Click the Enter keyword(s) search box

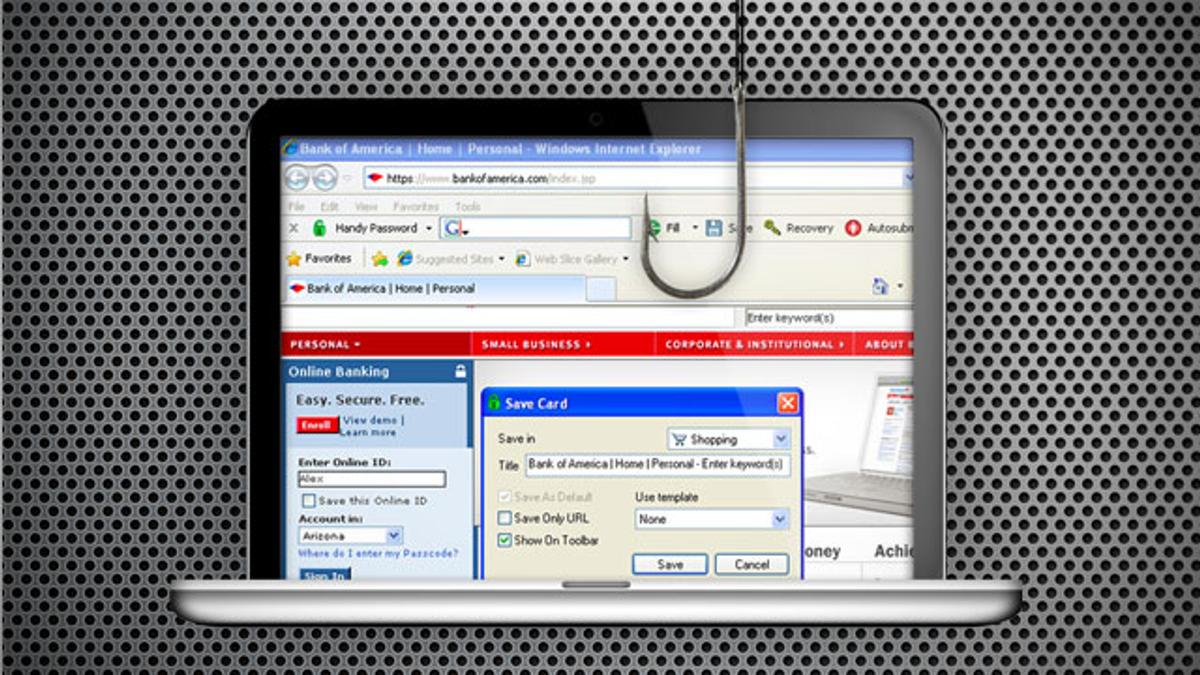(829, 318)
